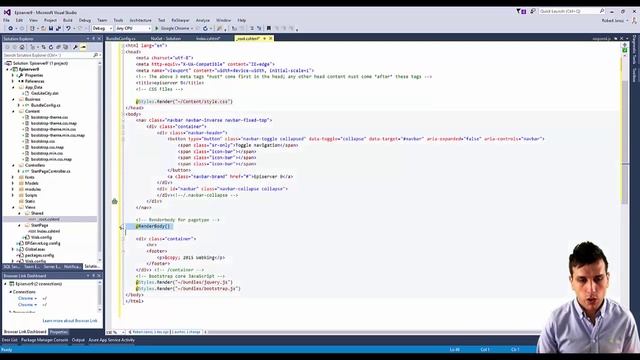Screen dimensions: 640x360
Task: Select Global.asax in Solution Explorer
Action: pos(35,249)
